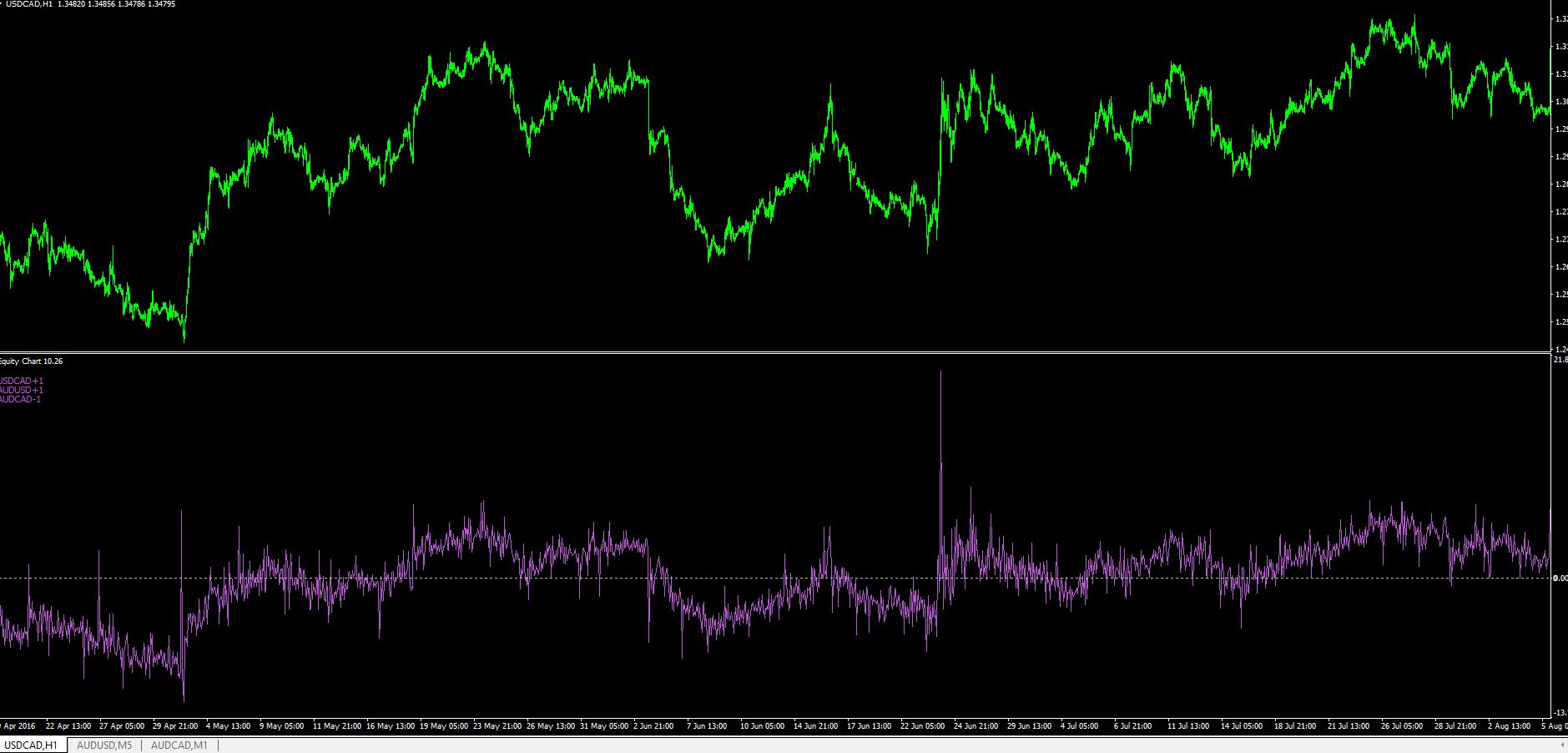
Task: Click the 11 May 21:00 time label
Action: coord(337,725)
